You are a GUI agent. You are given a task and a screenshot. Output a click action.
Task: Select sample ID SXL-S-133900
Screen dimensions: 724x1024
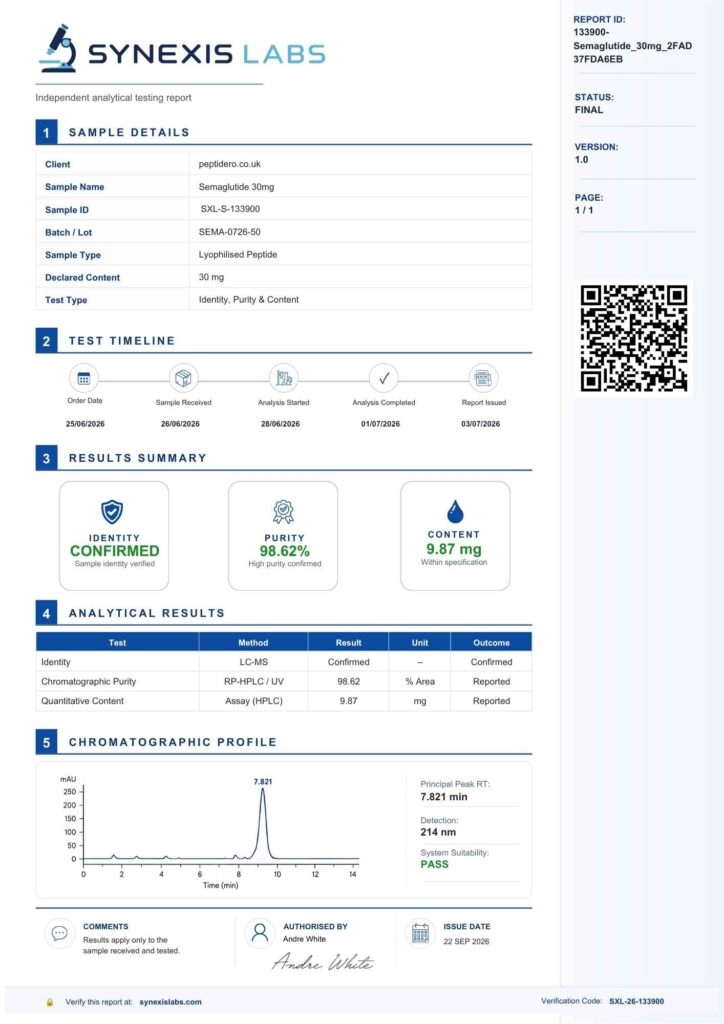pyautogui.click(x=230, y=209)
